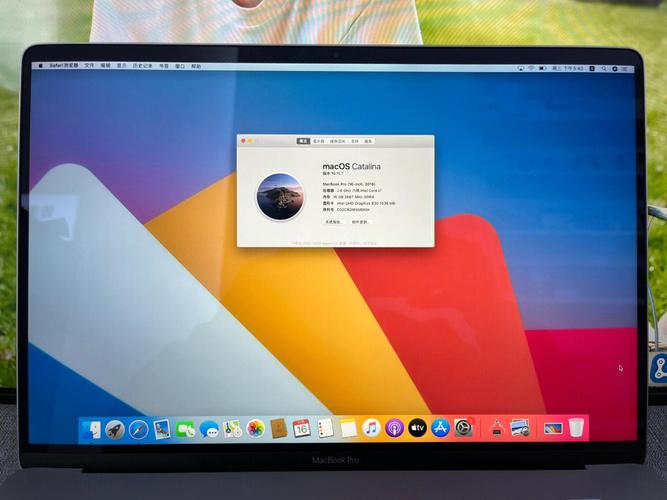
Task: Click the 处理器 processor line
Action: point(352,190)
